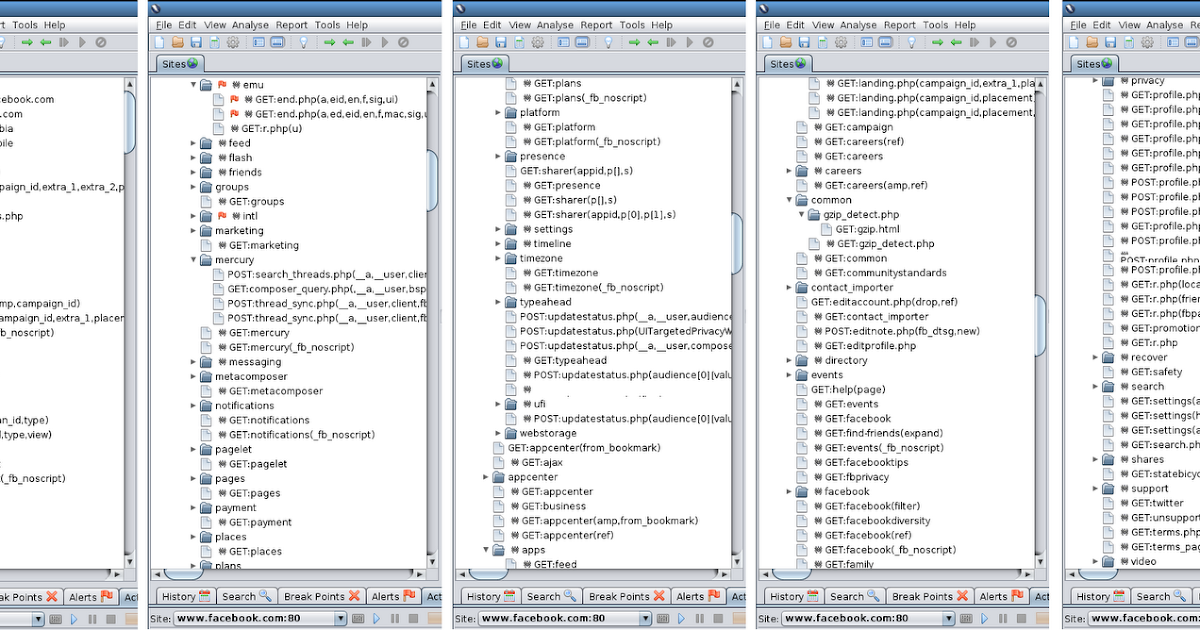
Task: Switch to Alerts tab in careers/common window
Action: coord(1004,596)
